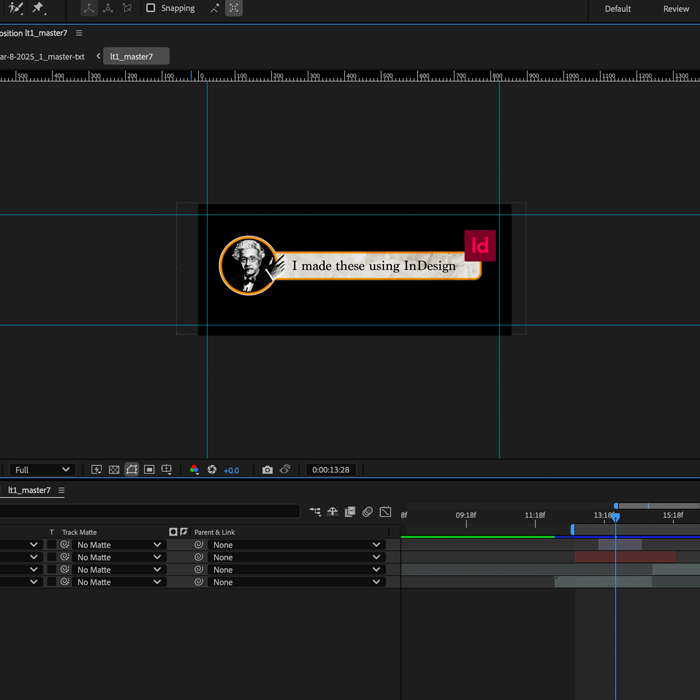Click the blue current time indicator

pyautogui.click(x=616, y=517)
